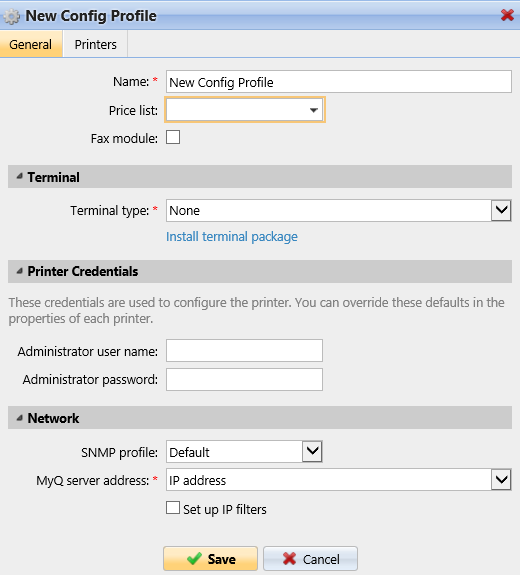Viewport: 520px width, 575px height.
Task: Enable the Fax module checkbox
Action: tap(173, 138)
